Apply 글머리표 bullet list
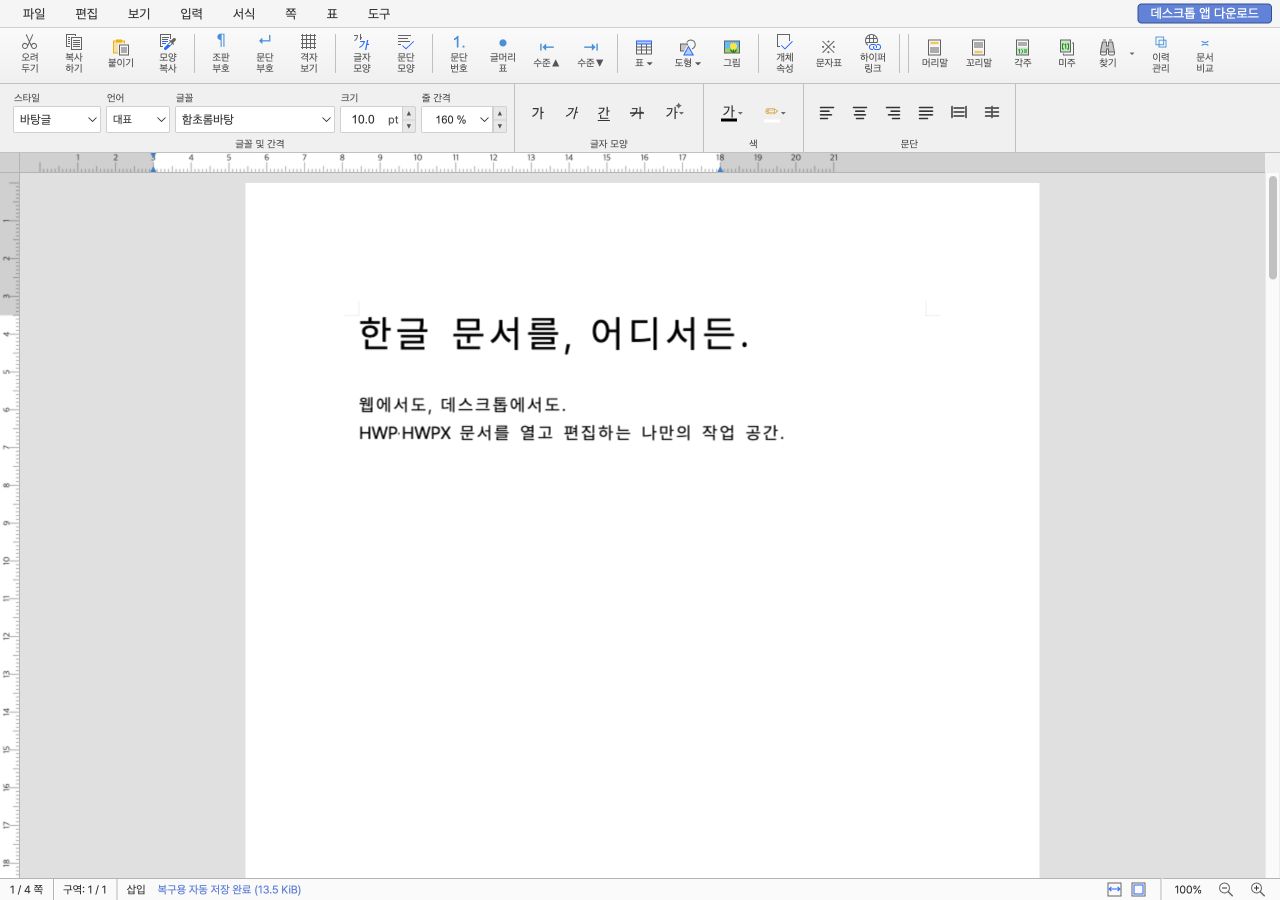 click(x=503, y=53)
